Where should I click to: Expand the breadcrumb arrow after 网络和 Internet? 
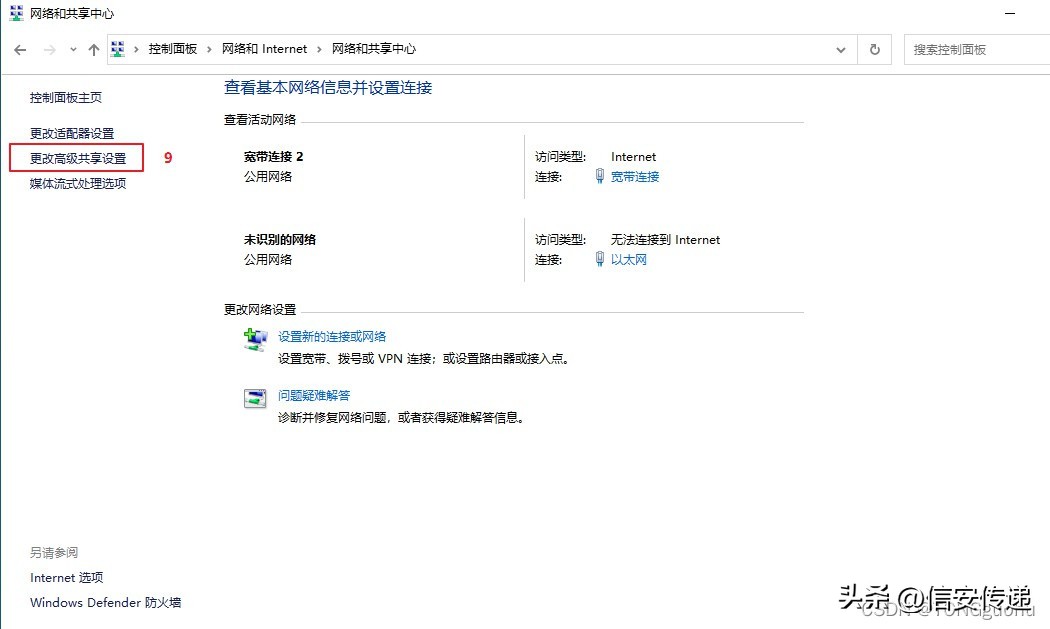(x=317, y=48)
